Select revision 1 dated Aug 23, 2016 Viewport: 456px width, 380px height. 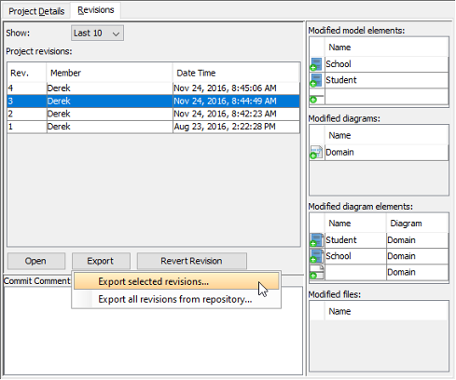tap(153, 127)
